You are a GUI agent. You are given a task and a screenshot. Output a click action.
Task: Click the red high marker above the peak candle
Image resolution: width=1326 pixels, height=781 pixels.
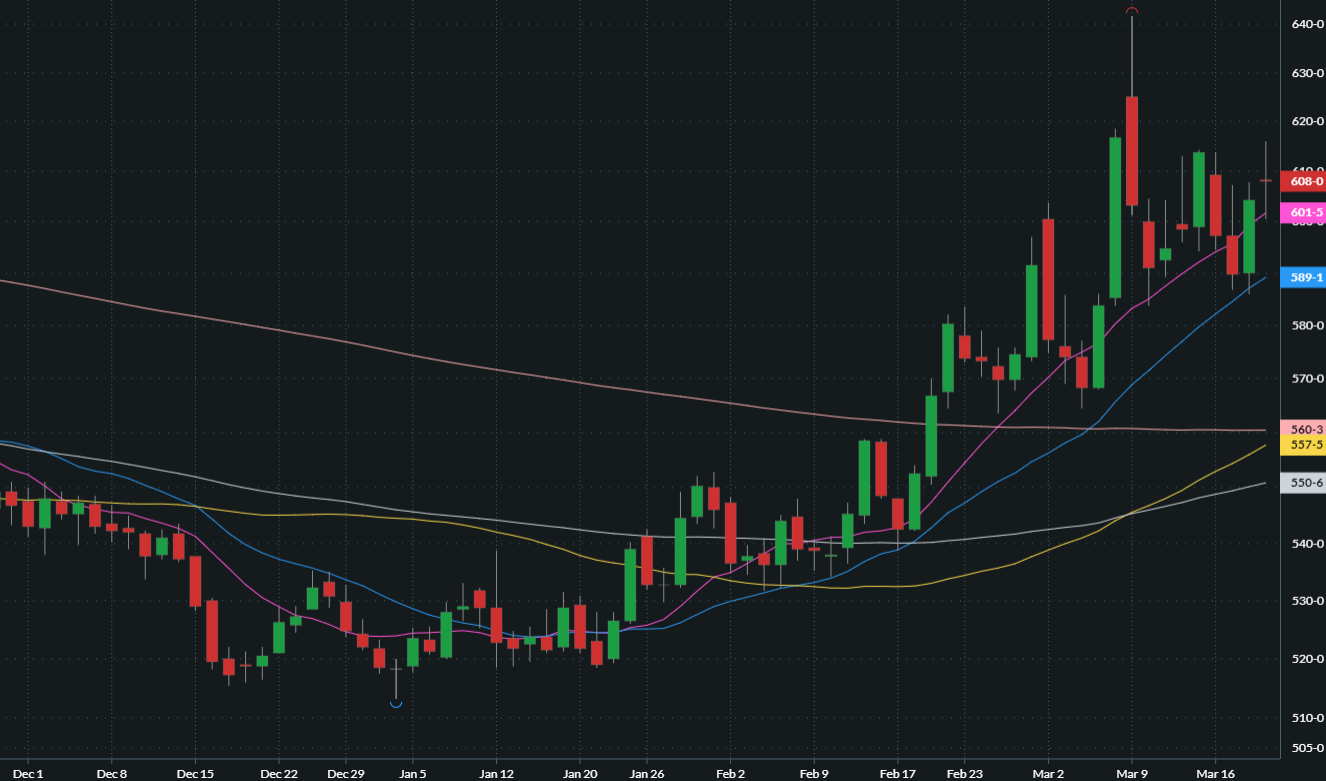click(1132, 11)
